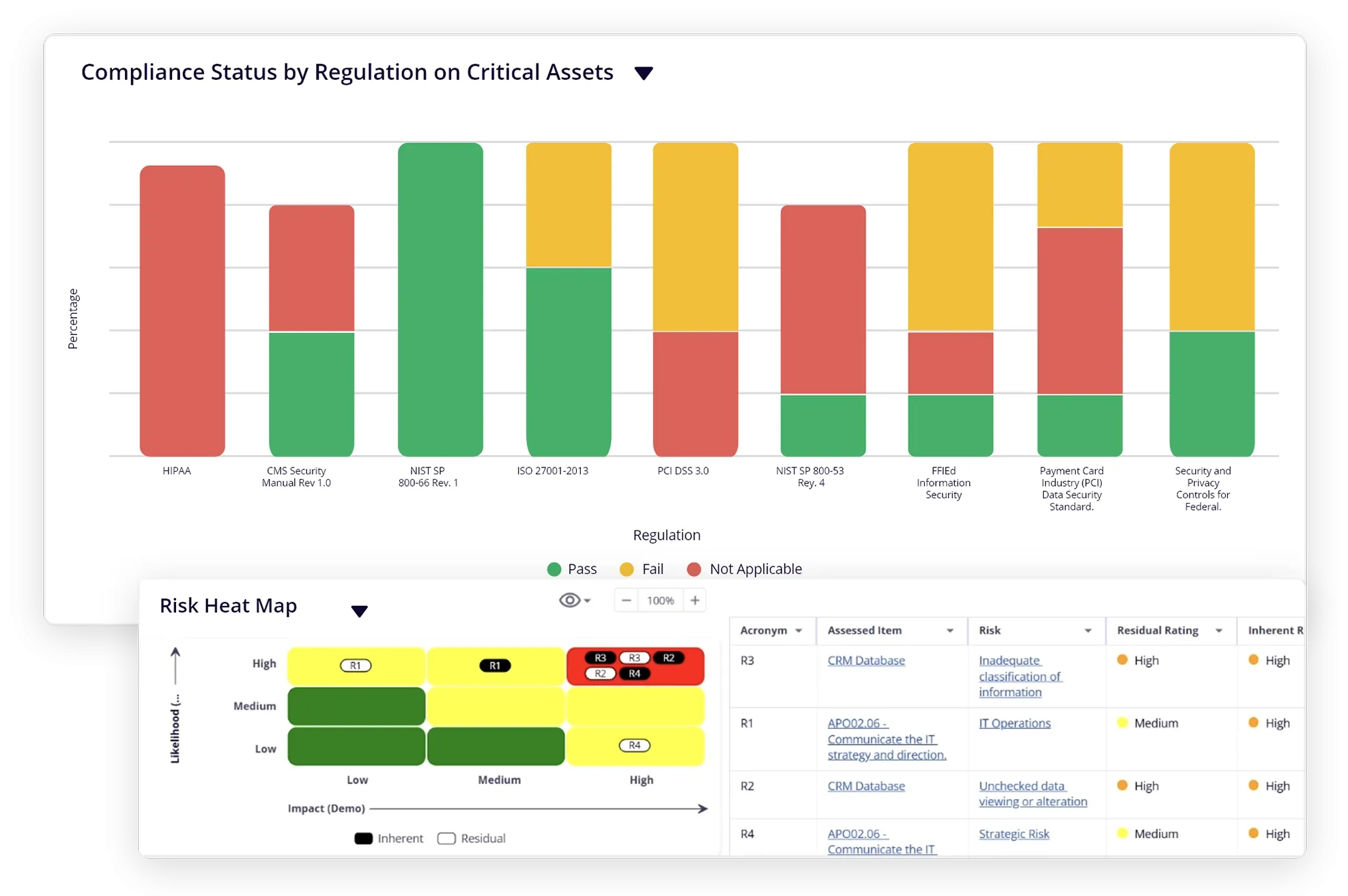Click the black R1 inherent marker
1348x896 pixels.
[x=495, y=665]
